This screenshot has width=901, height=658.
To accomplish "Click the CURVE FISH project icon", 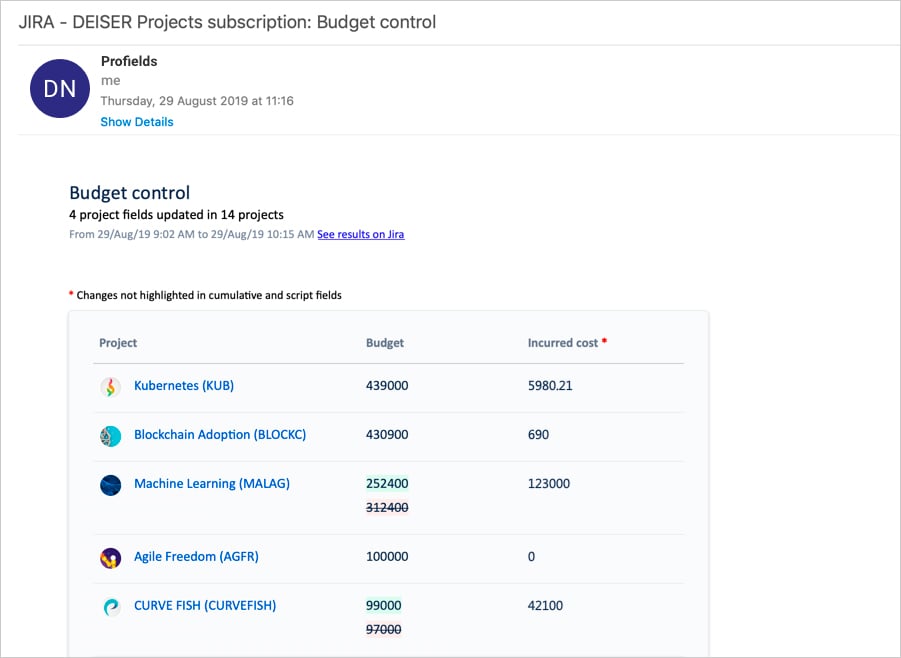I will (110, 607).
